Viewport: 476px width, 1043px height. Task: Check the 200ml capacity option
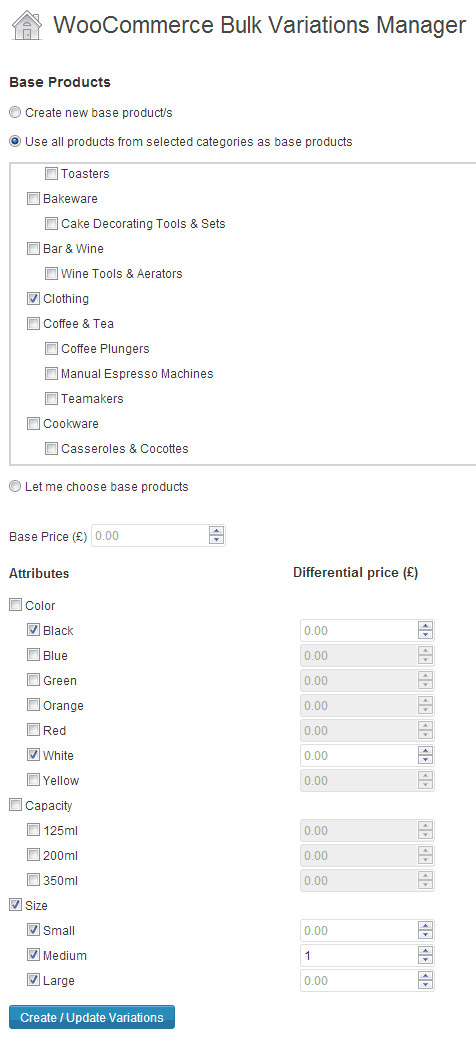click(33, 855)
